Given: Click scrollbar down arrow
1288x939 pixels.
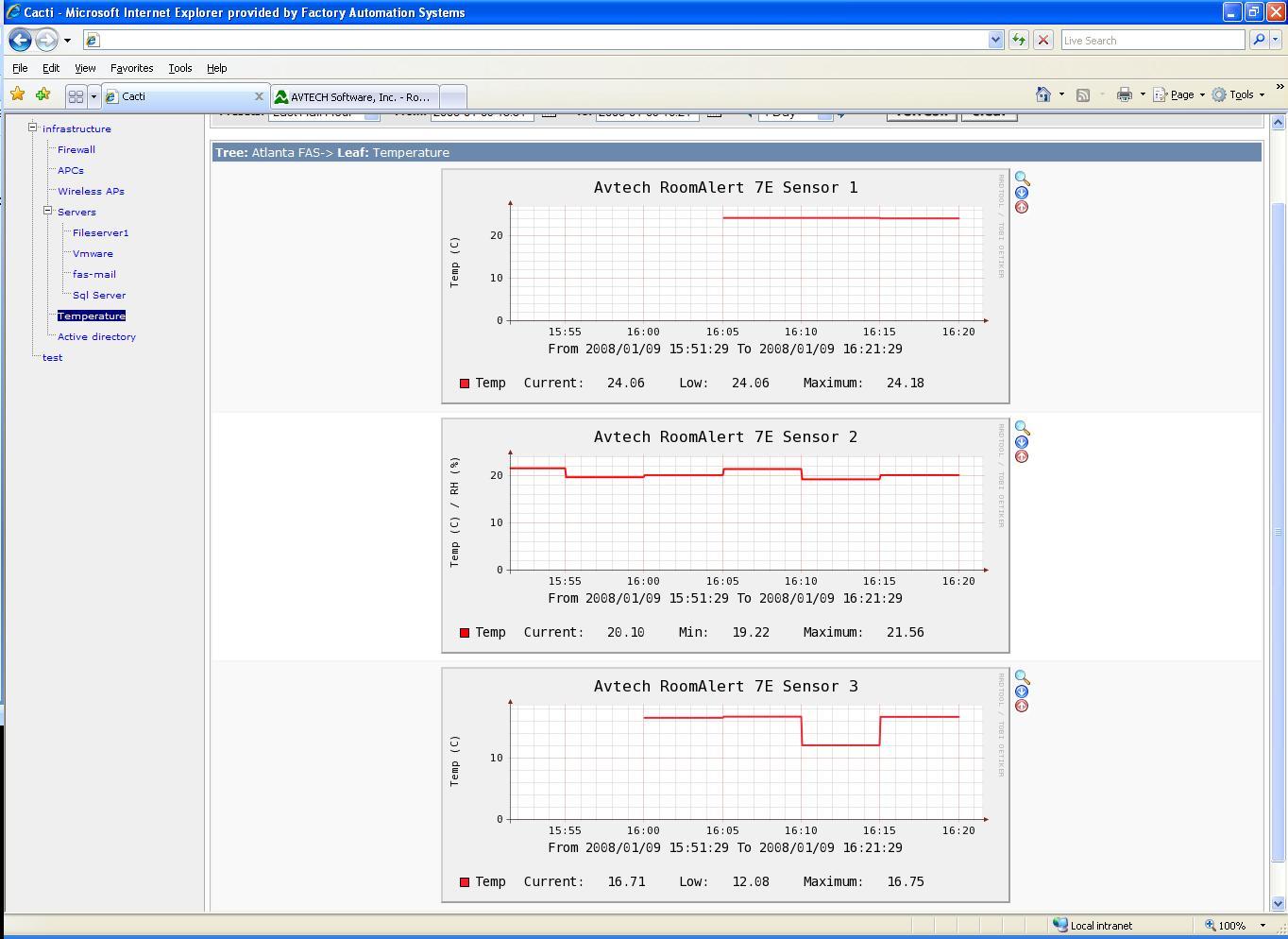Looking at the screenshot, I should (x=1279, y=903).
